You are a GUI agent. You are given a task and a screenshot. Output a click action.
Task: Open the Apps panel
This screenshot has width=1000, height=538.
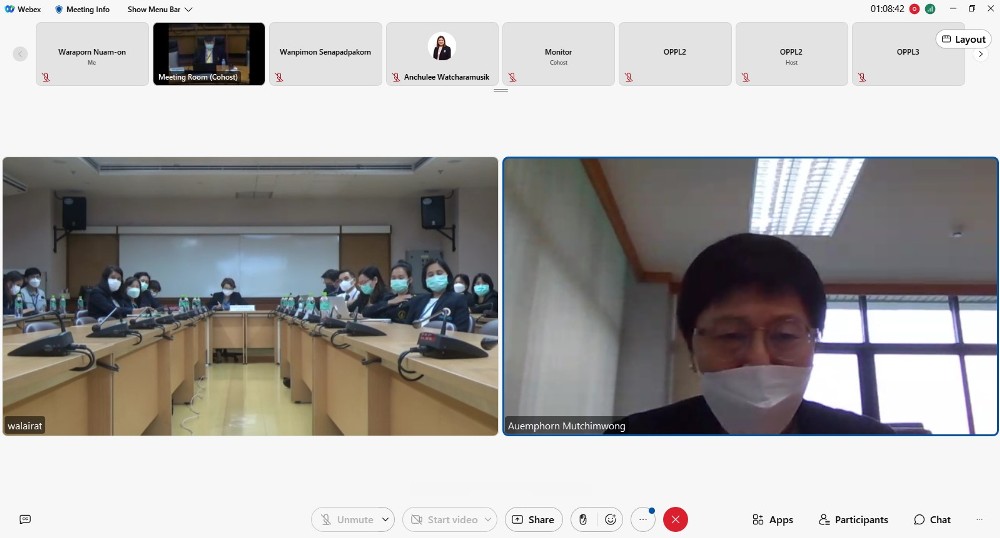[772, 520]
